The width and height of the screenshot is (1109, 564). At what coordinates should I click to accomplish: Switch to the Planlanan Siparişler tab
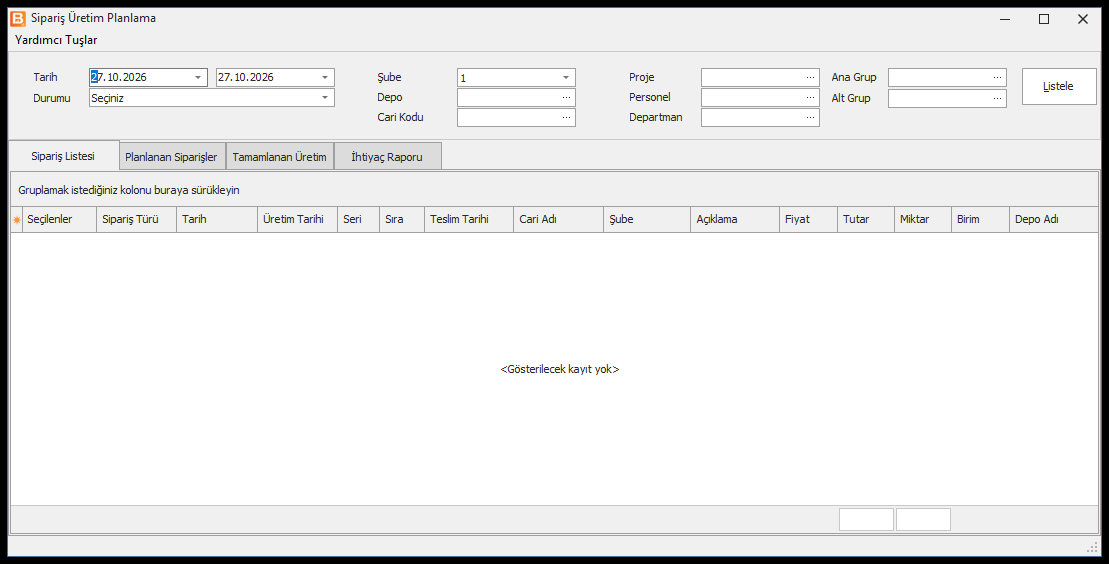pos(171,157)
